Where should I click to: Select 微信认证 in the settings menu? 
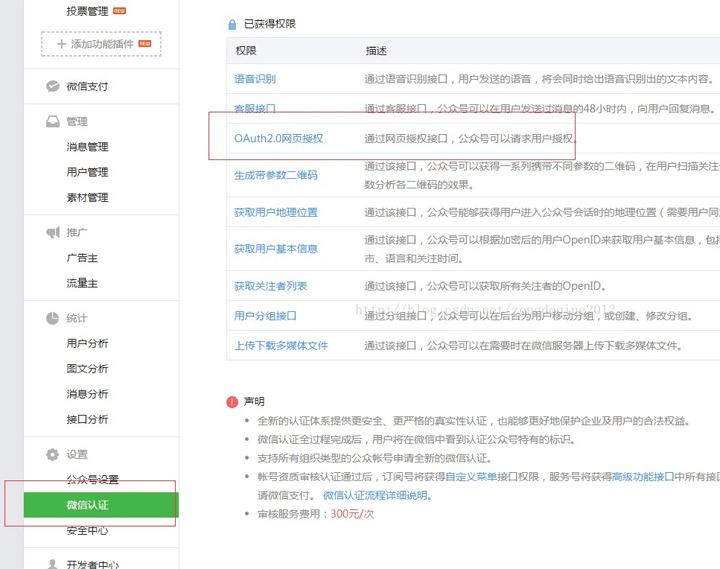[x=88, y=505]
